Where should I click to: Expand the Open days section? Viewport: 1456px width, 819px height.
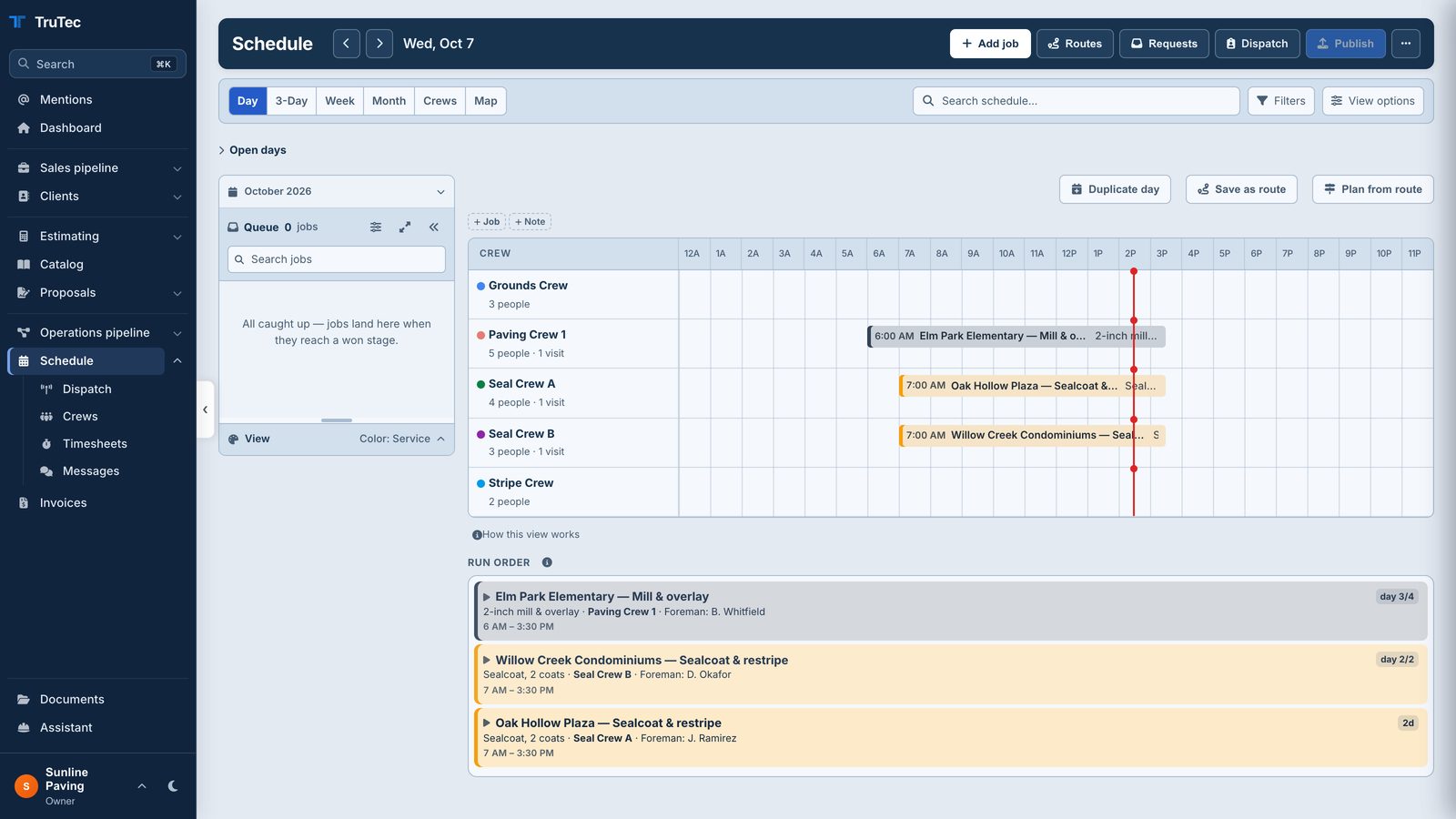252,150
